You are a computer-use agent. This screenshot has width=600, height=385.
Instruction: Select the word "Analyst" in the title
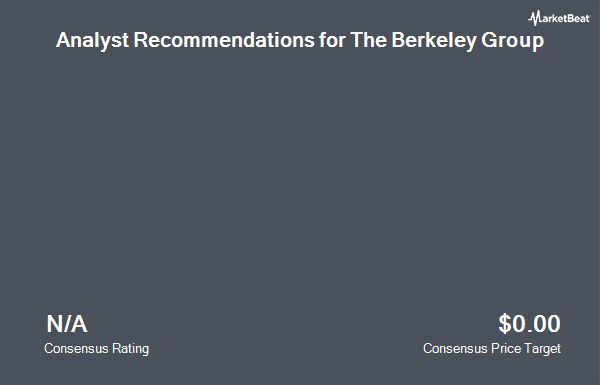tap(92, 41)
